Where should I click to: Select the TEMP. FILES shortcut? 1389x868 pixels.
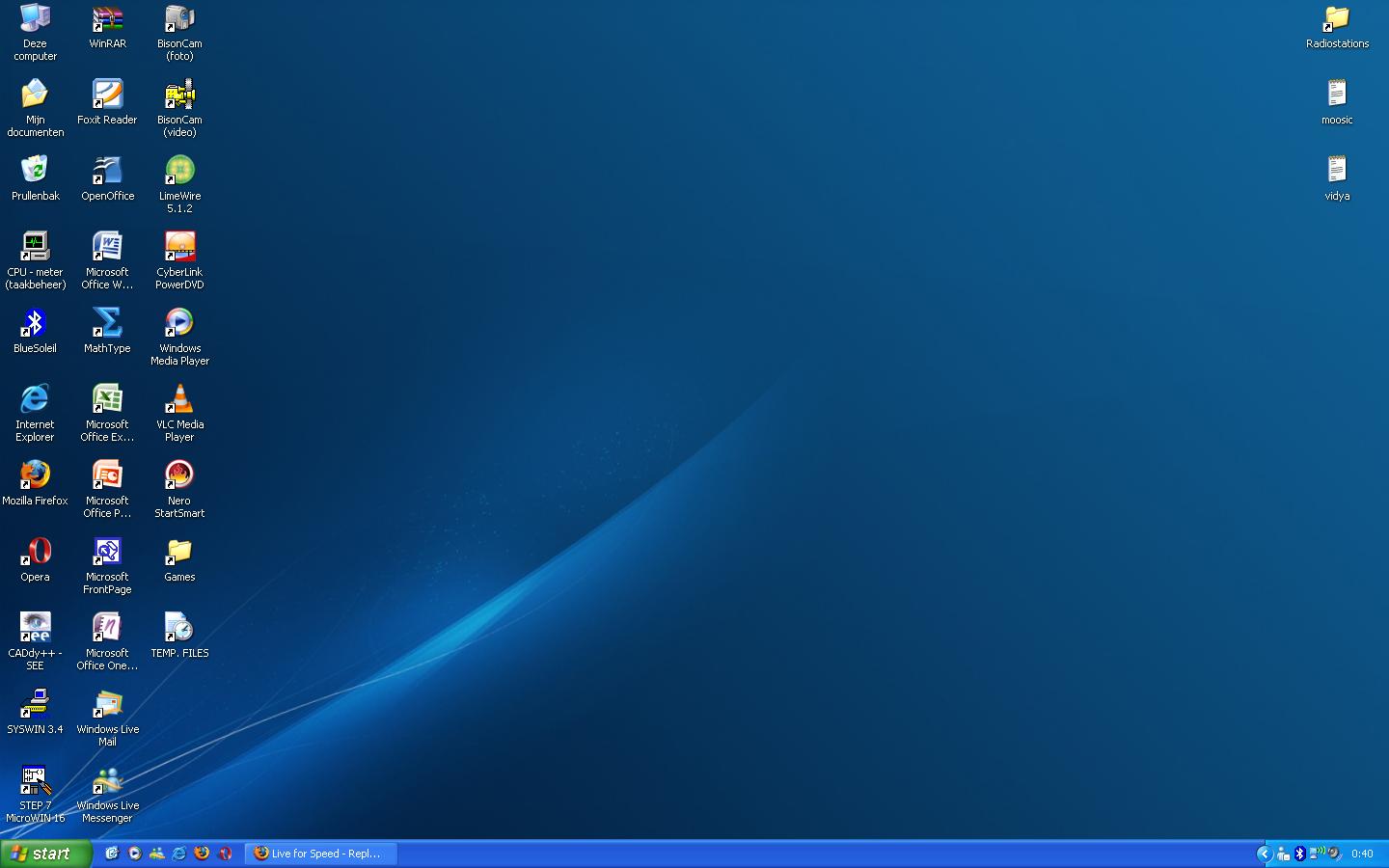coord(179,636)
